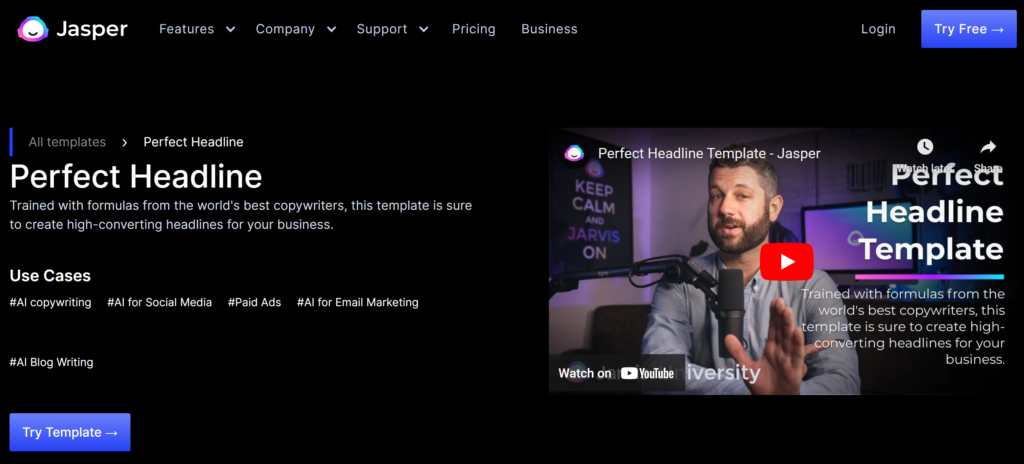
Task: Expand the Company dropdown chevron
Action: tap(331, 29)
